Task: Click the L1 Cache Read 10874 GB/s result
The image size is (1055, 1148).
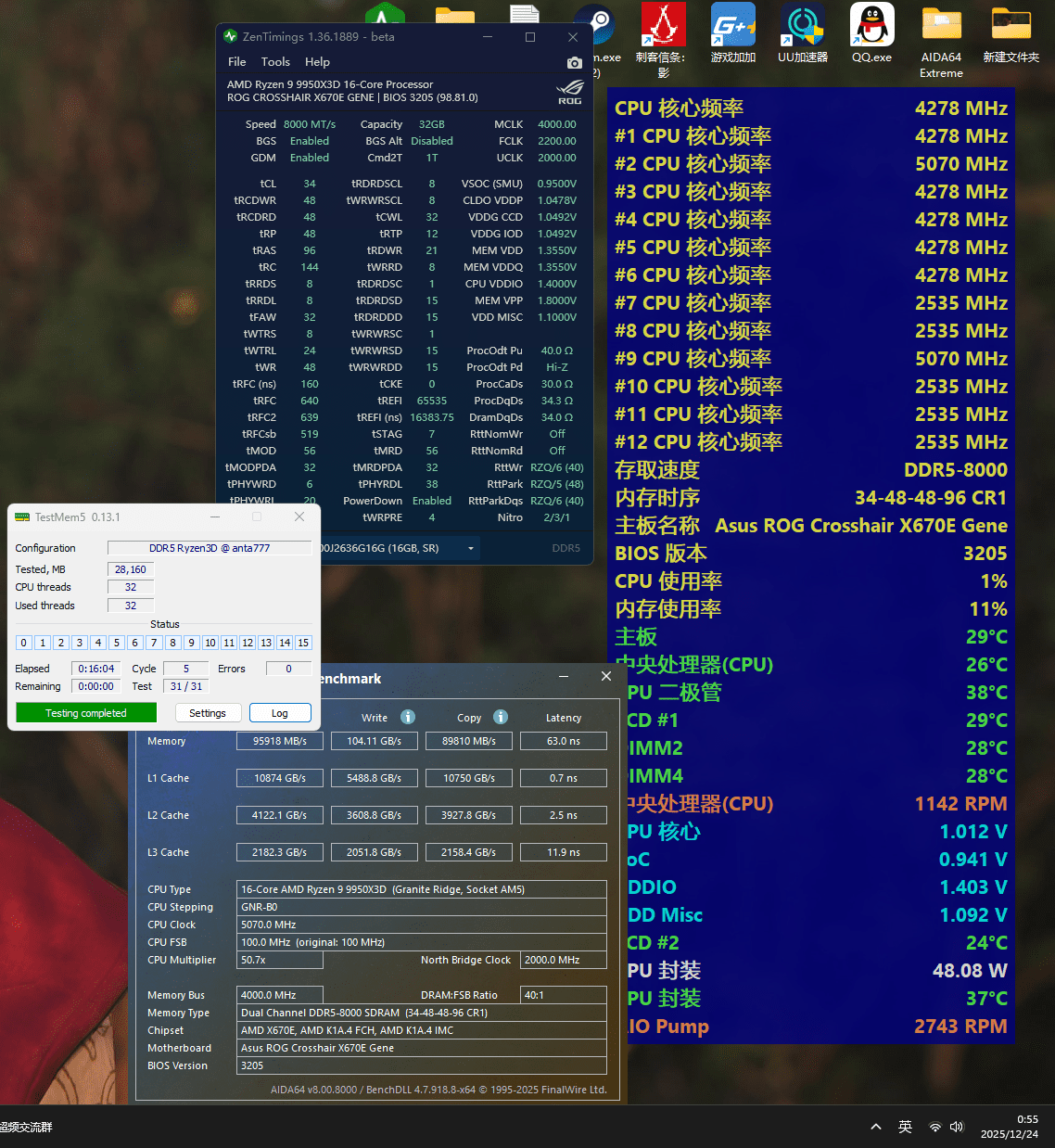Action: pyautogui.click(x=280, y=778)
